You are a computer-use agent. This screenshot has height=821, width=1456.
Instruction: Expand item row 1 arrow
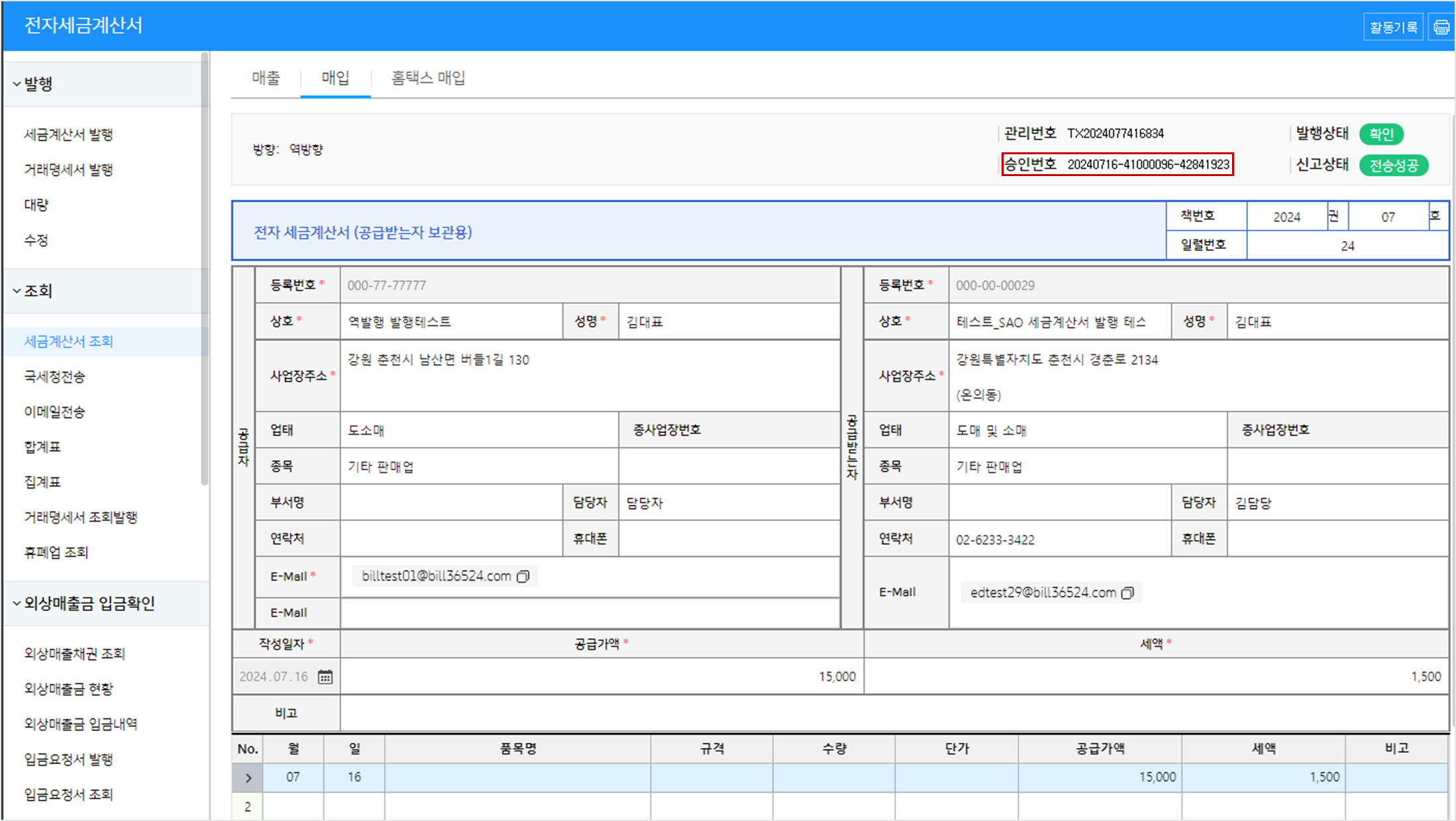[248, 778]
